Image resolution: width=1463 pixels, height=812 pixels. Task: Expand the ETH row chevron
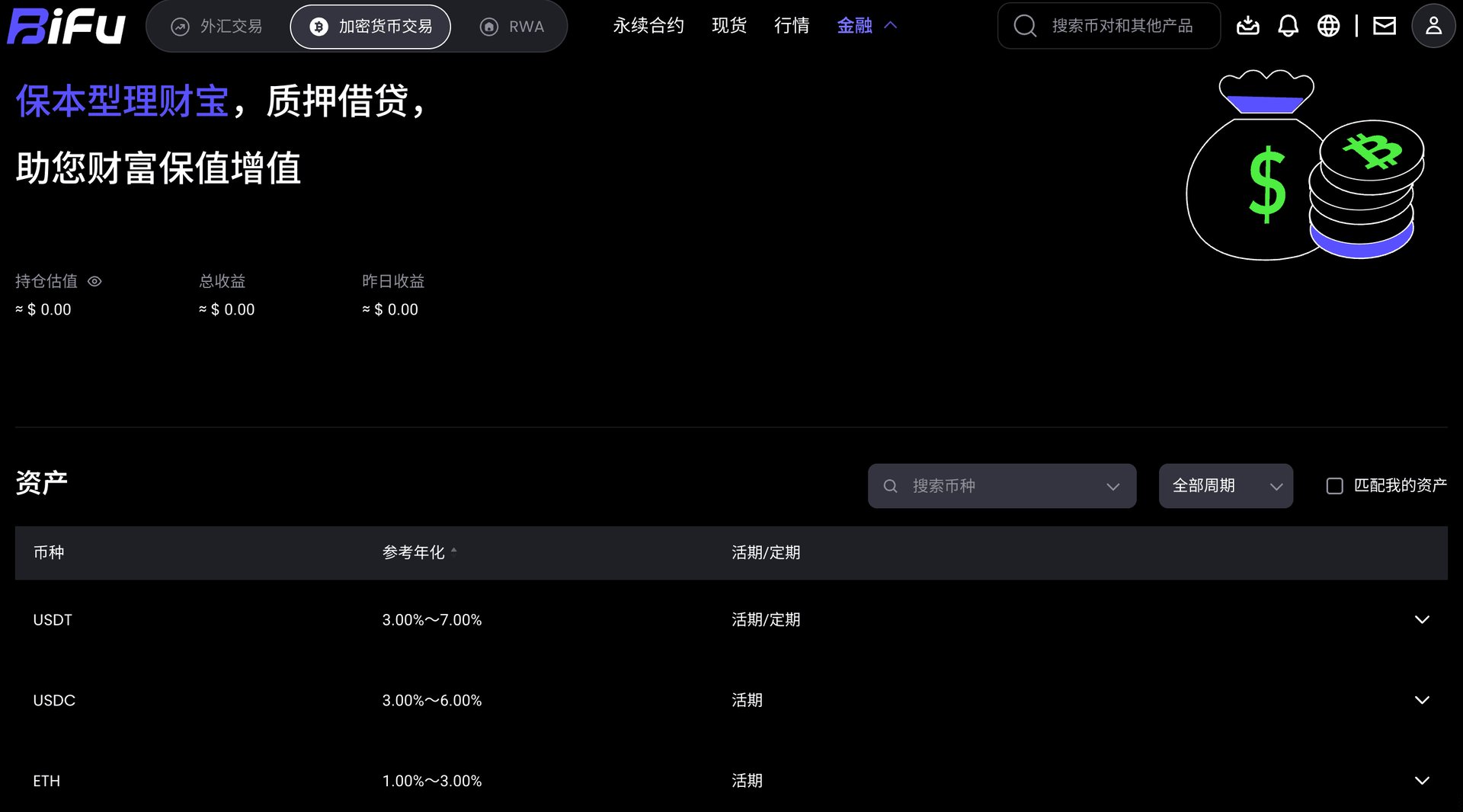click(x=1422, y=780)
